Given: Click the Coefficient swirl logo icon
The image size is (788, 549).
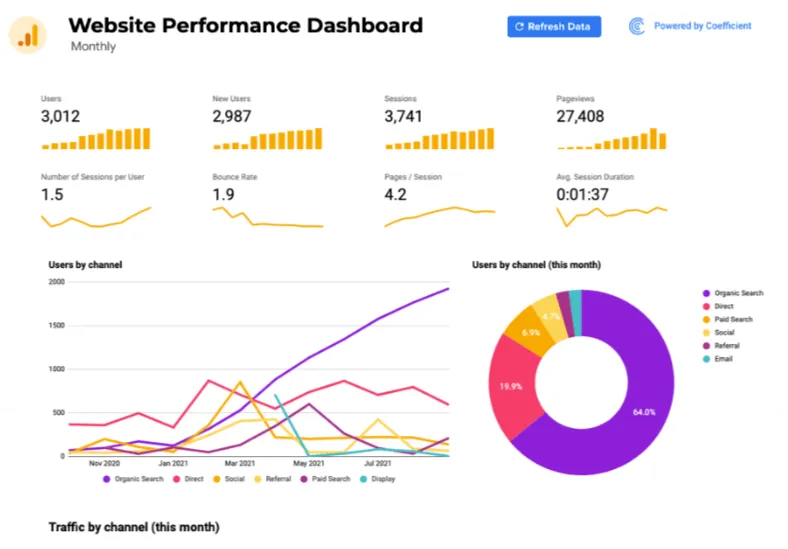Looking at the screenshot, I should click(637, 26).
